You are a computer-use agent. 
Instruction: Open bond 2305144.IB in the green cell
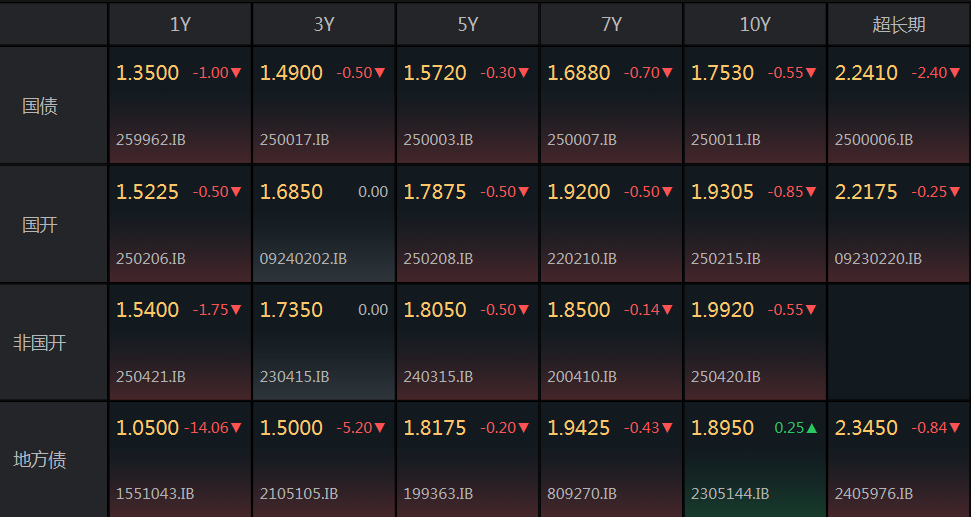730,493
